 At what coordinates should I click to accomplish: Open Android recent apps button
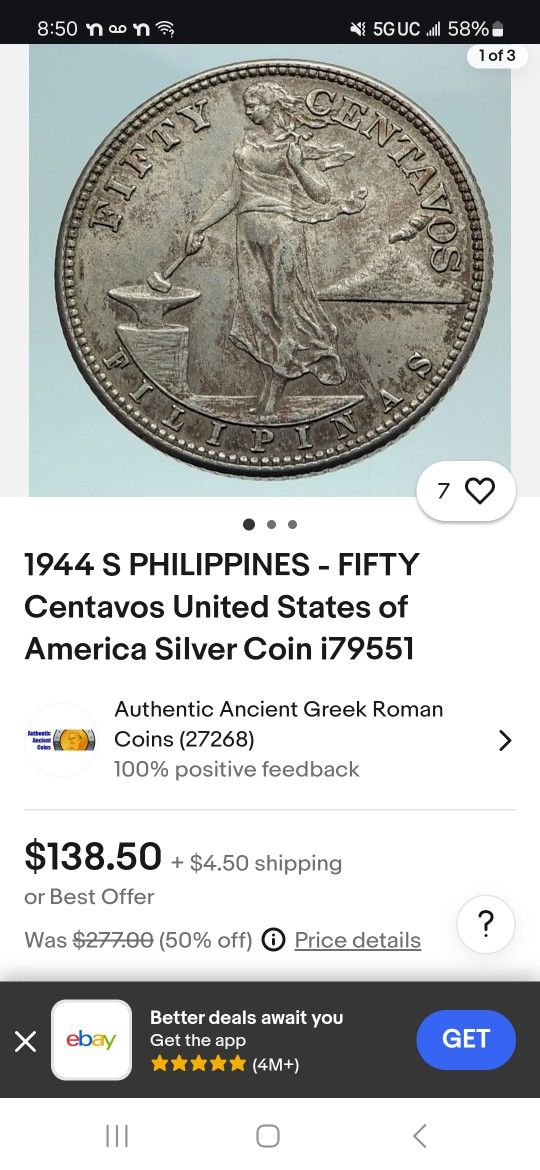point(117,1136)
